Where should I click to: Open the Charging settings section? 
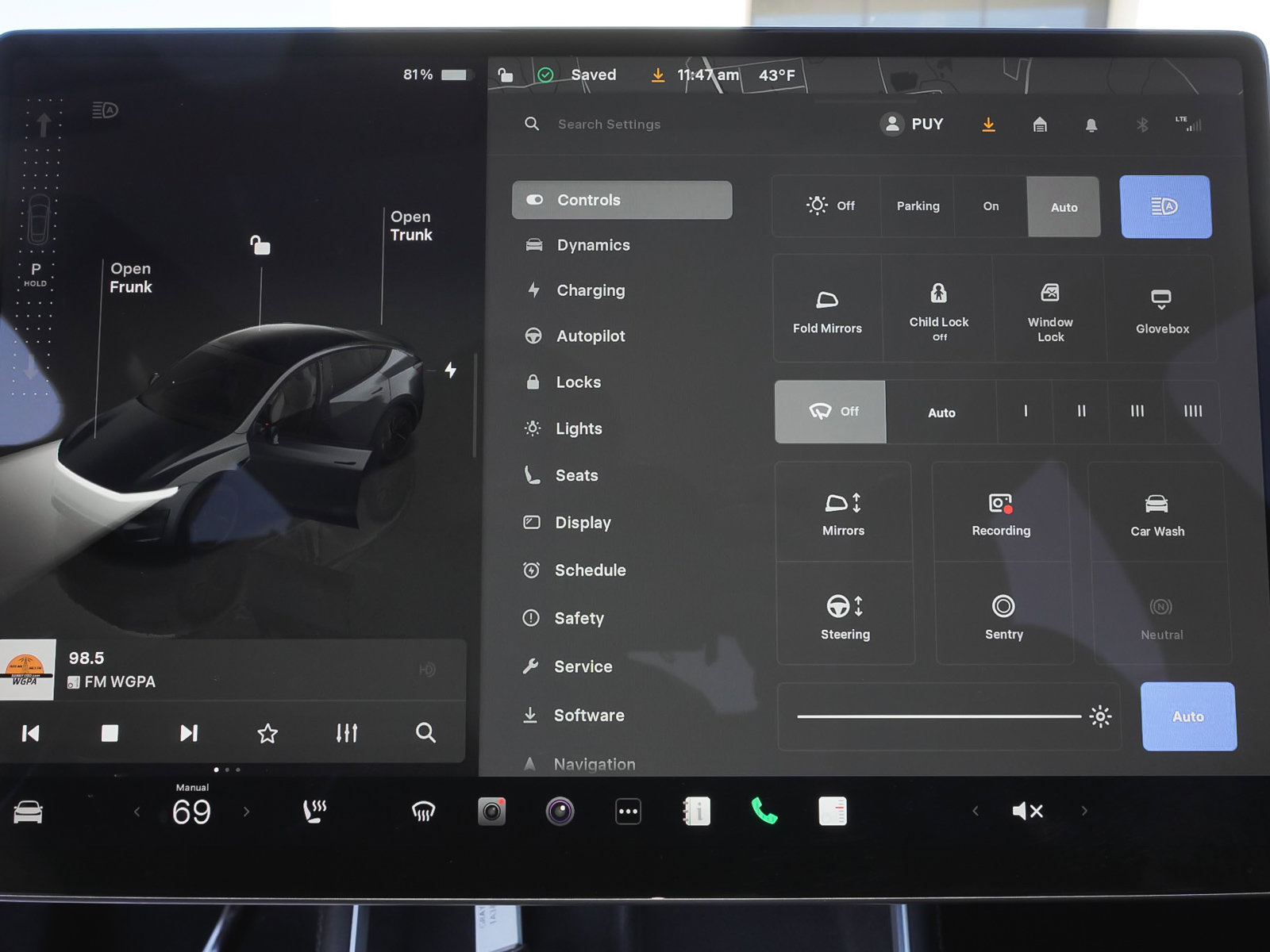click(591, 290)
